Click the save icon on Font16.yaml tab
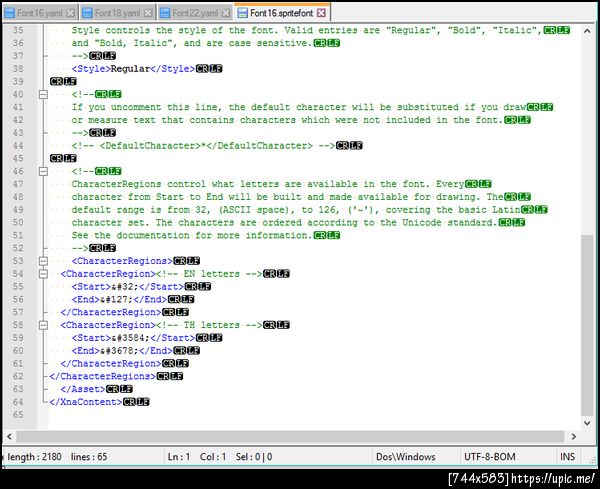600x489 pixels. 10,13
